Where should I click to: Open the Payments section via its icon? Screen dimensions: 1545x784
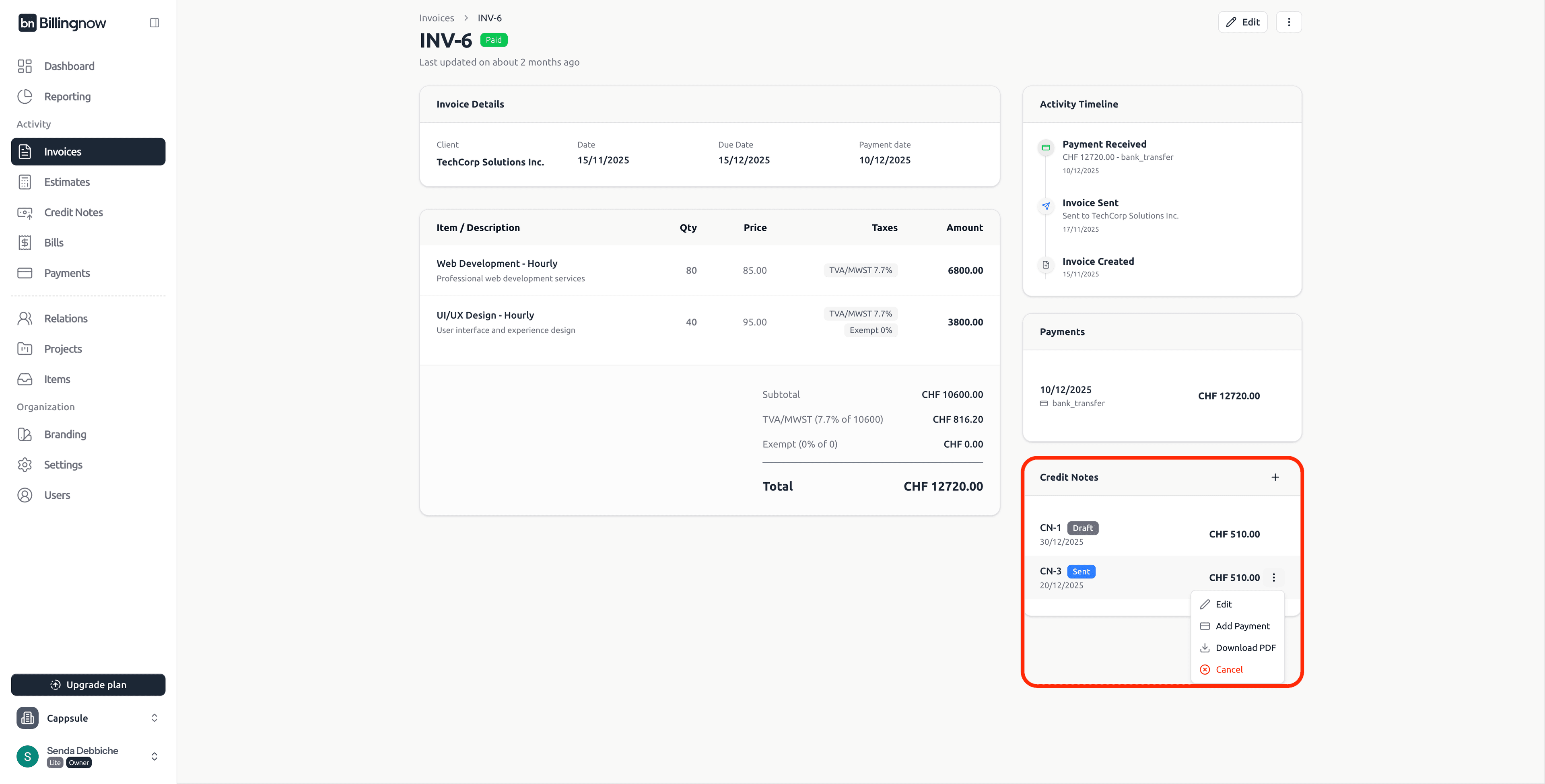[25, 273]
